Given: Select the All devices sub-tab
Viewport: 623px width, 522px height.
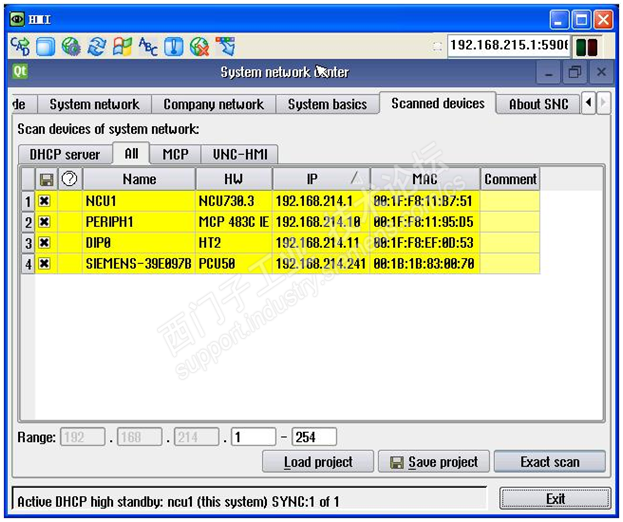Looking at the screenshot, I should tap(132, 153).
